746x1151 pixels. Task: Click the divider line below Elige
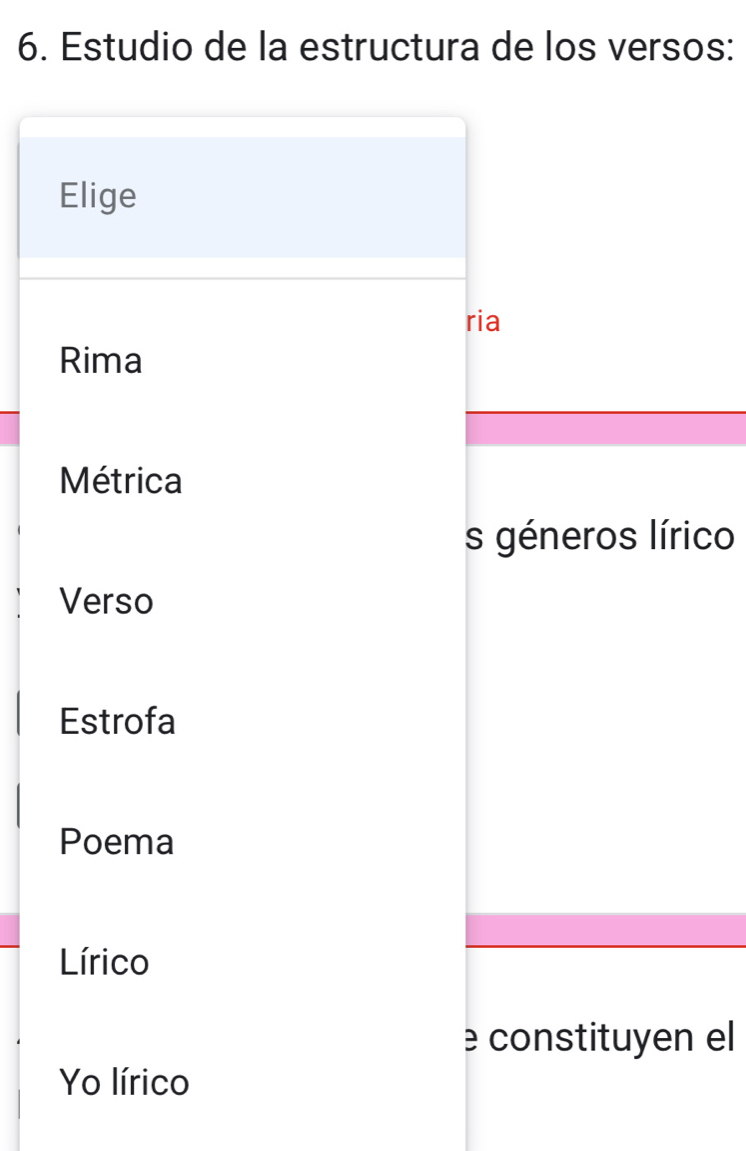(242, 278)
